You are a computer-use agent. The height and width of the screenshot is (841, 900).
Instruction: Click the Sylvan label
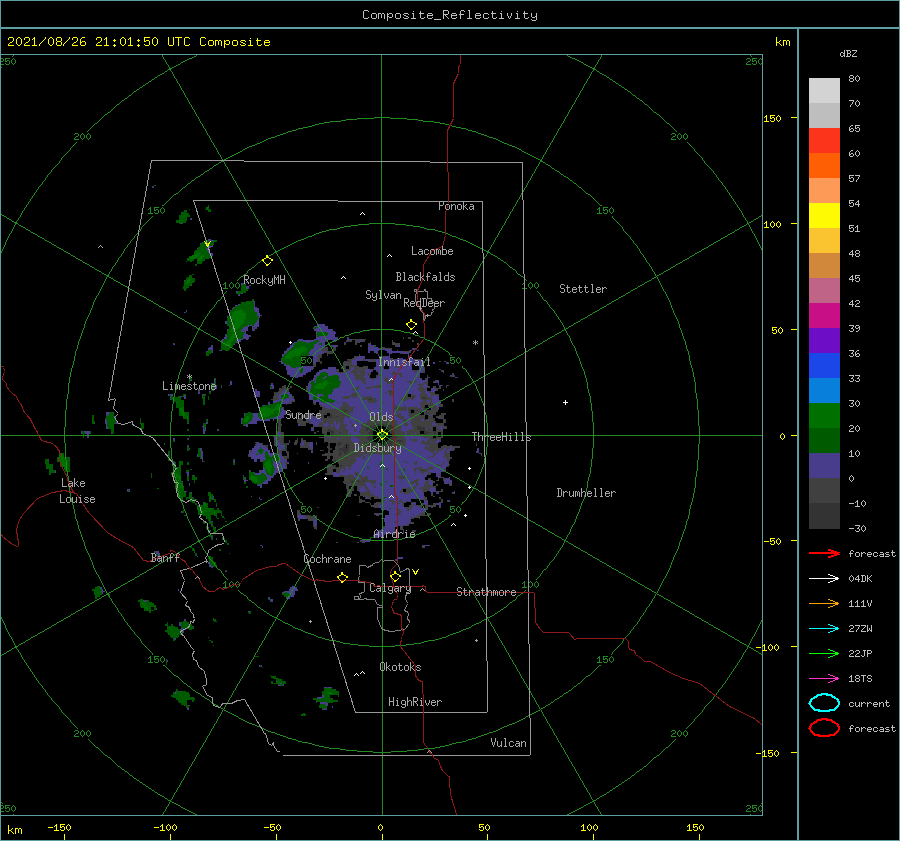coord(383,295)
